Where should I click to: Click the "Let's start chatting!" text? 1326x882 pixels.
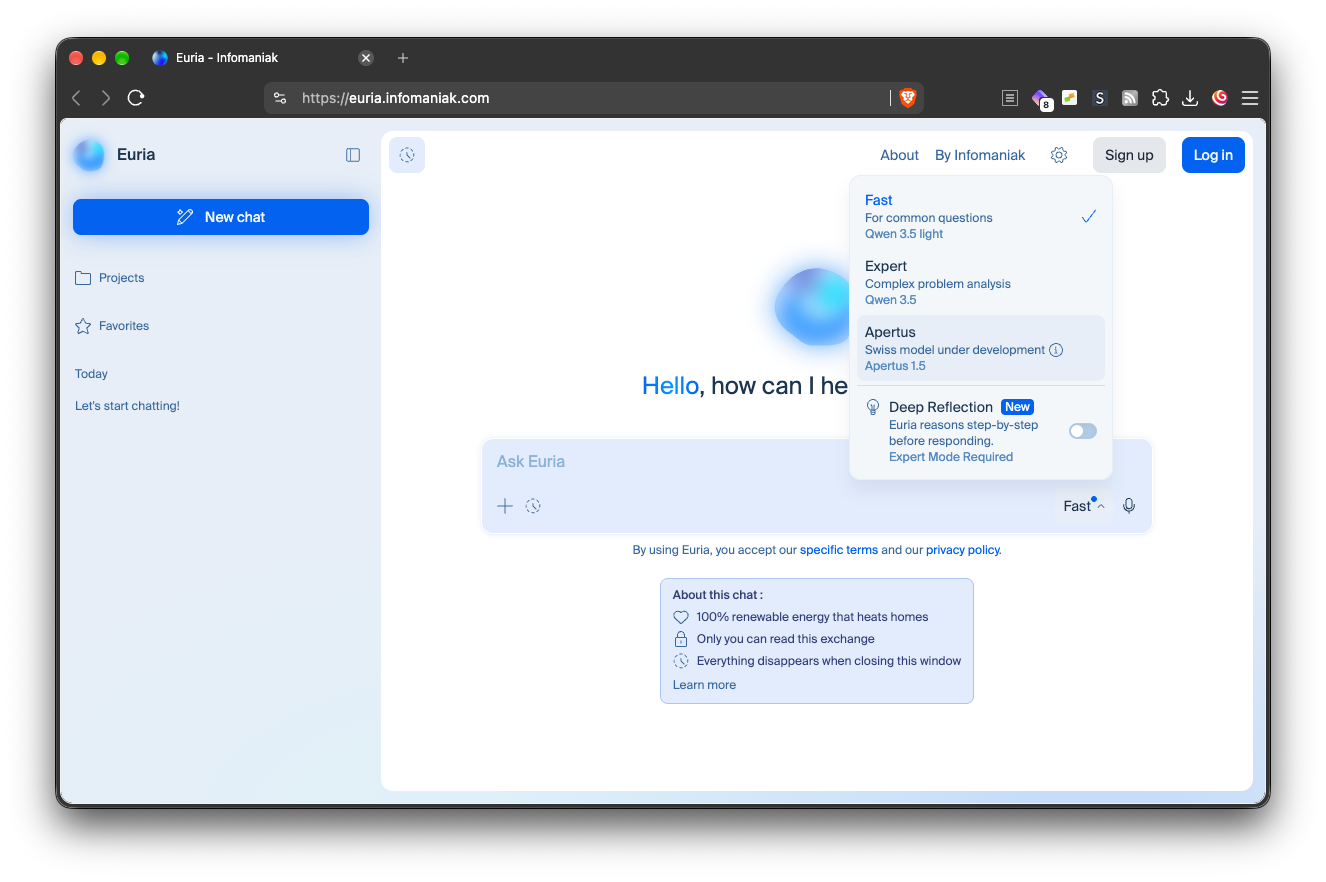(x=127, y=406)
